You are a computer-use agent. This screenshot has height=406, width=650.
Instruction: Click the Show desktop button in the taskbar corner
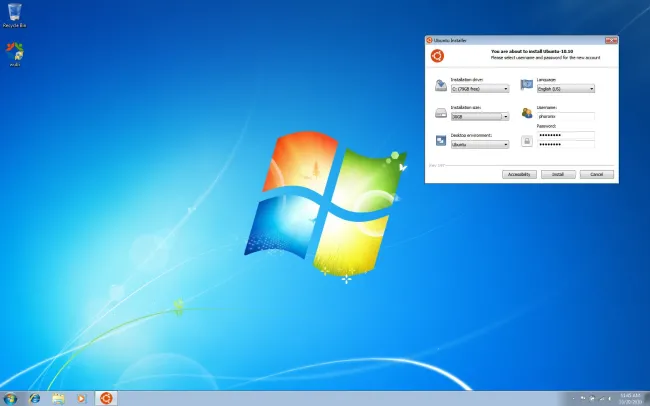point(647,399)
